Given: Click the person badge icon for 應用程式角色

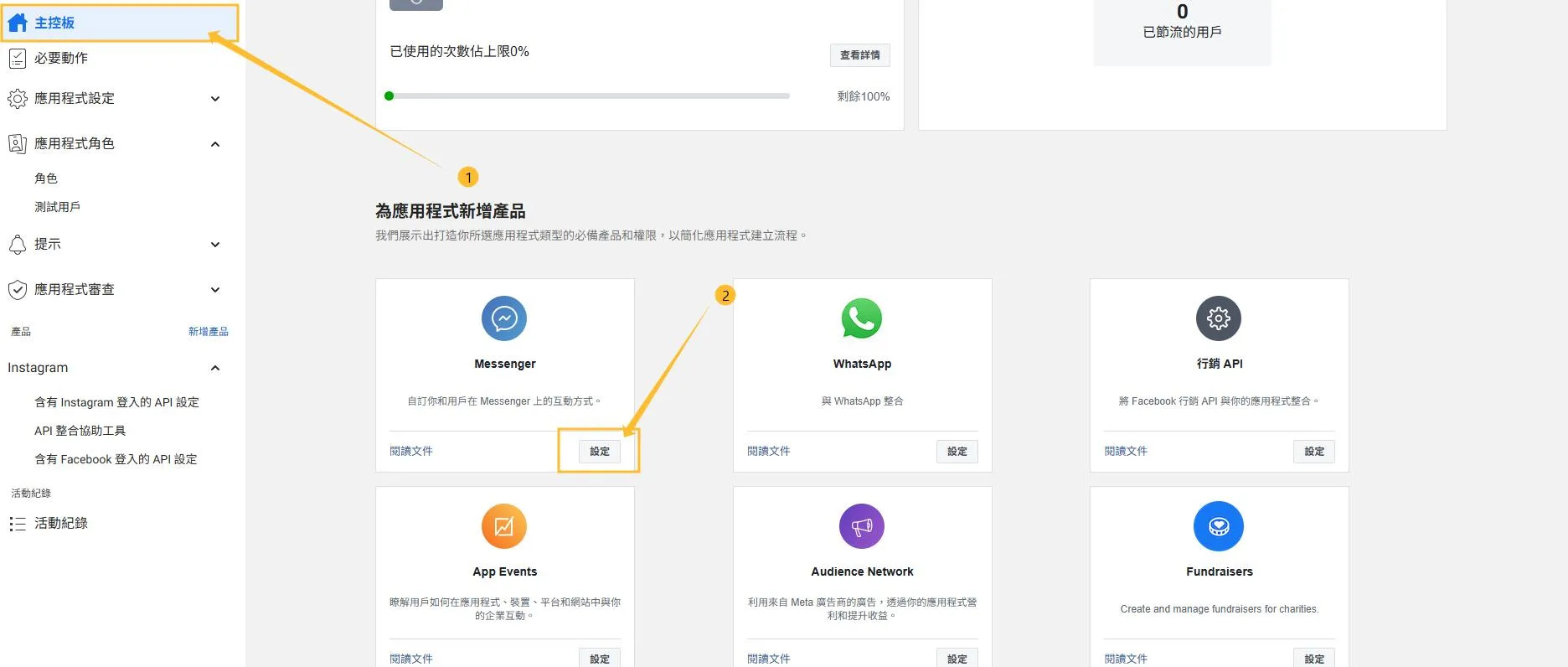Looking at the screenshot, I should pyautogui.click(x=17, y=143).
